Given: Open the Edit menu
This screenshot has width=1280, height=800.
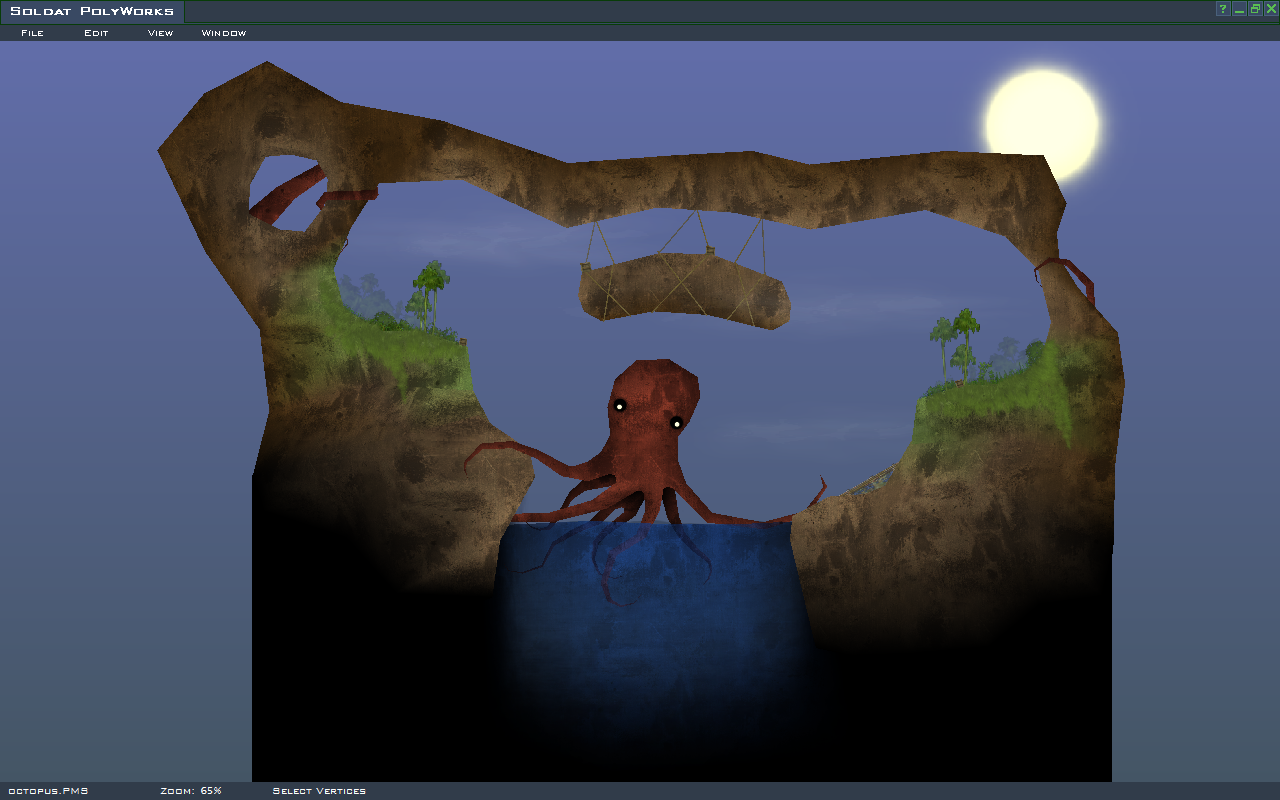Looking at the screenshot, I should click(96, 33).
